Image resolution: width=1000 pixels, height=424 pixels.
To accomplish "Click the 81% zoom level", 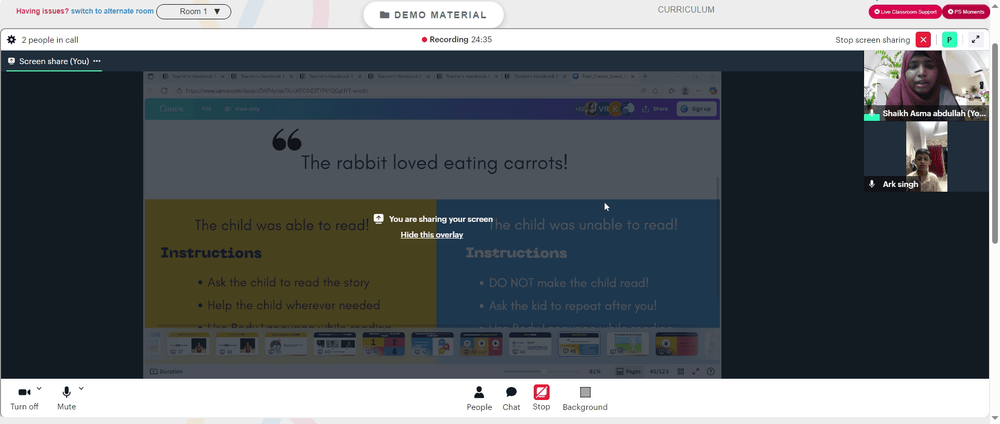I will (x=594, y=372).
